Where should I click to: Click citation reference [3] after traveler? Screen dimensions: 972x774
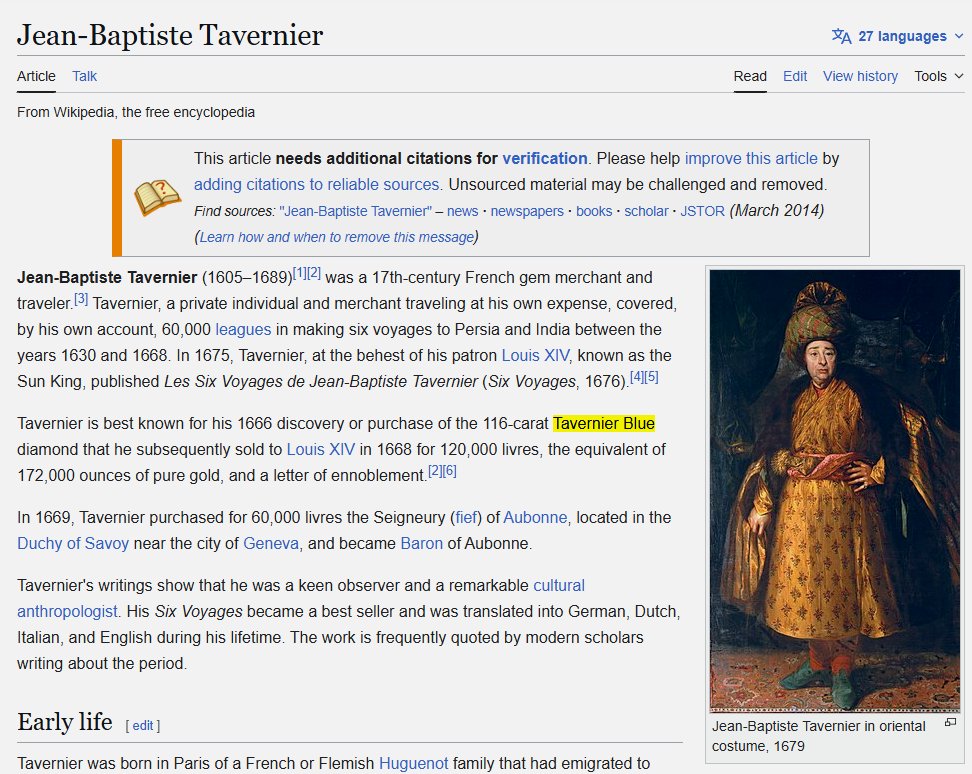pos(81,299)
